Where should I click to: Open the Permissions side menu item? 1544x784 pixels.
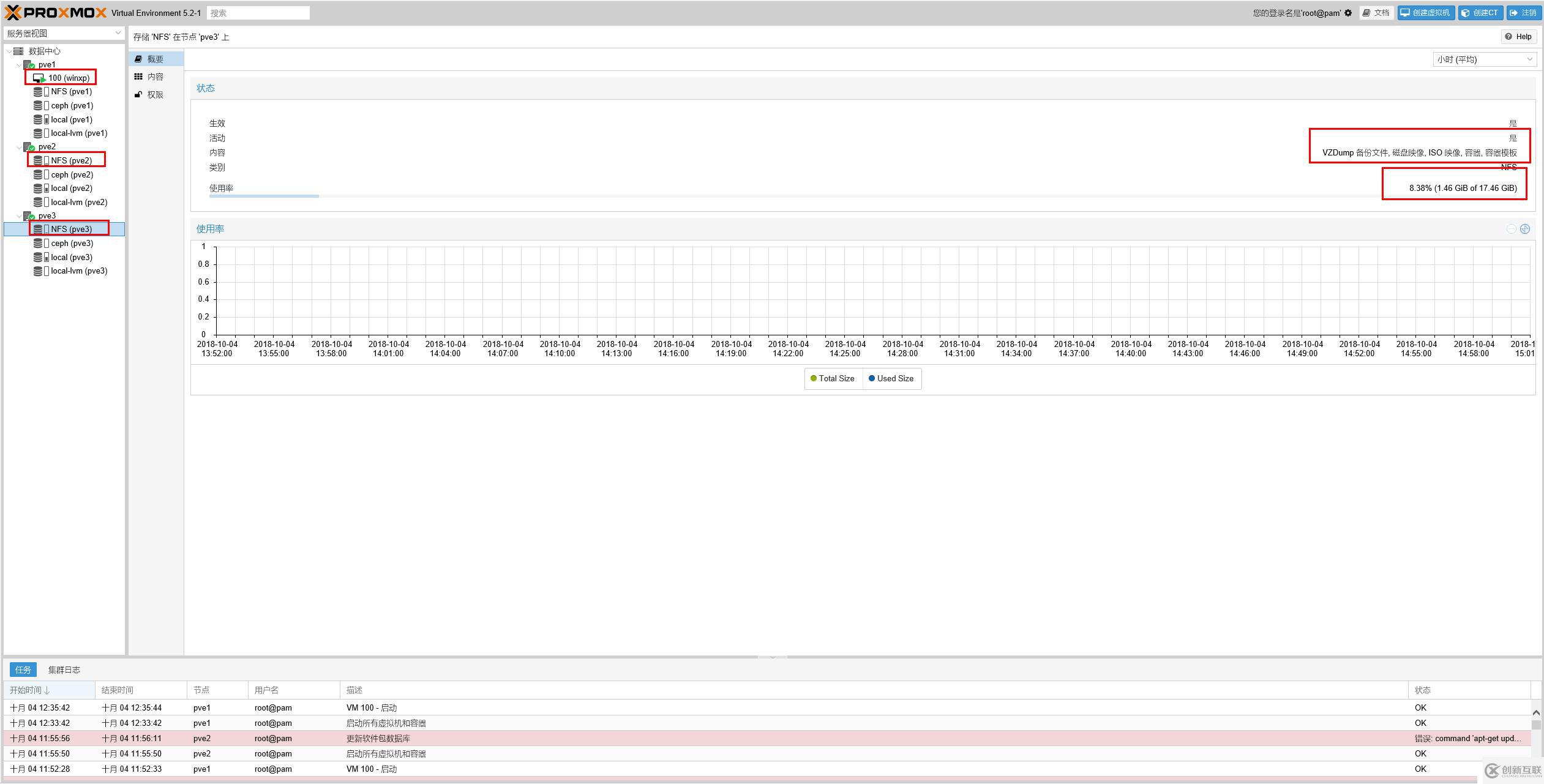coord(155,95)
